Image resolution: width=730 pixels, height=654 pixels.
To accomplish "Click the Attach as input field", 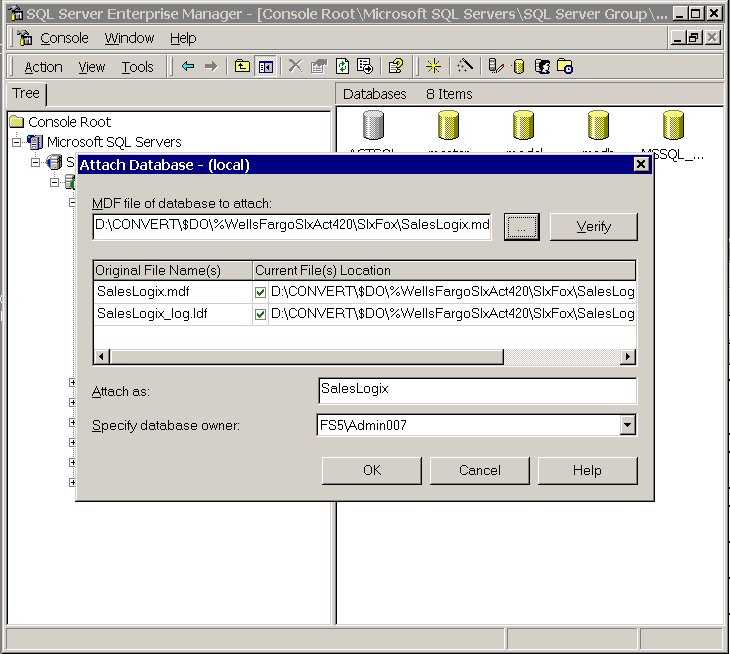I will (x=477, y=391).
